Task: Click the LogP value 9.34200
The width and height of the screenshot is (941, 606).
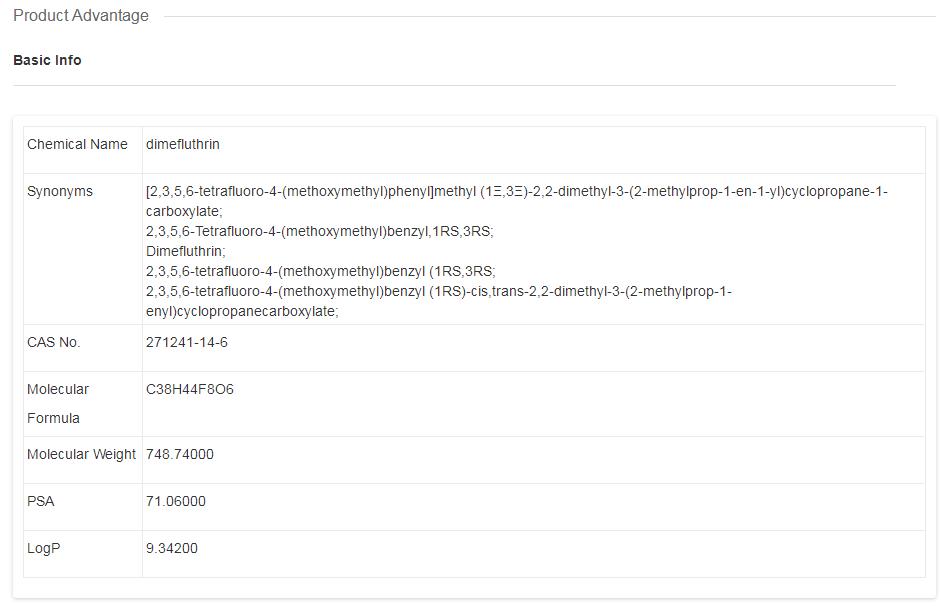Action: [x=172, y=548]
